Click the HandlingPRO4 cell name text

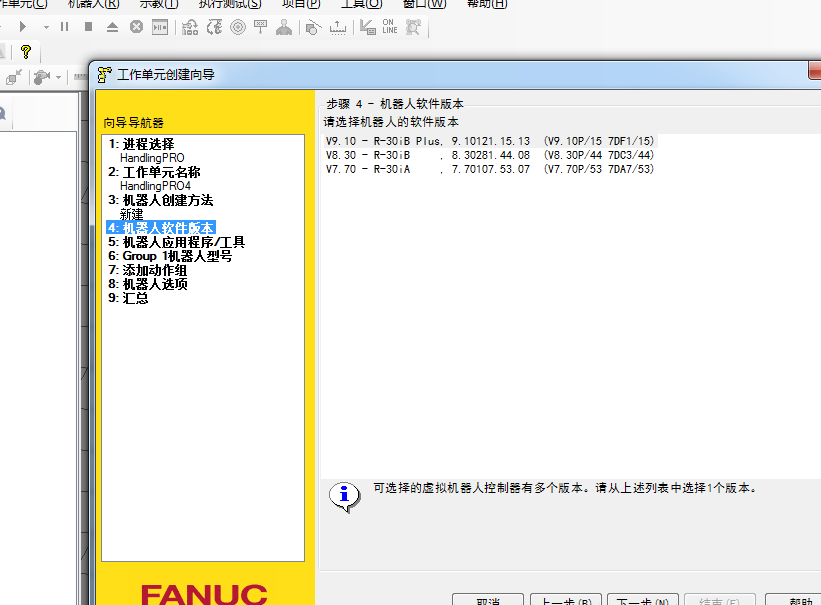coord(155,186)
